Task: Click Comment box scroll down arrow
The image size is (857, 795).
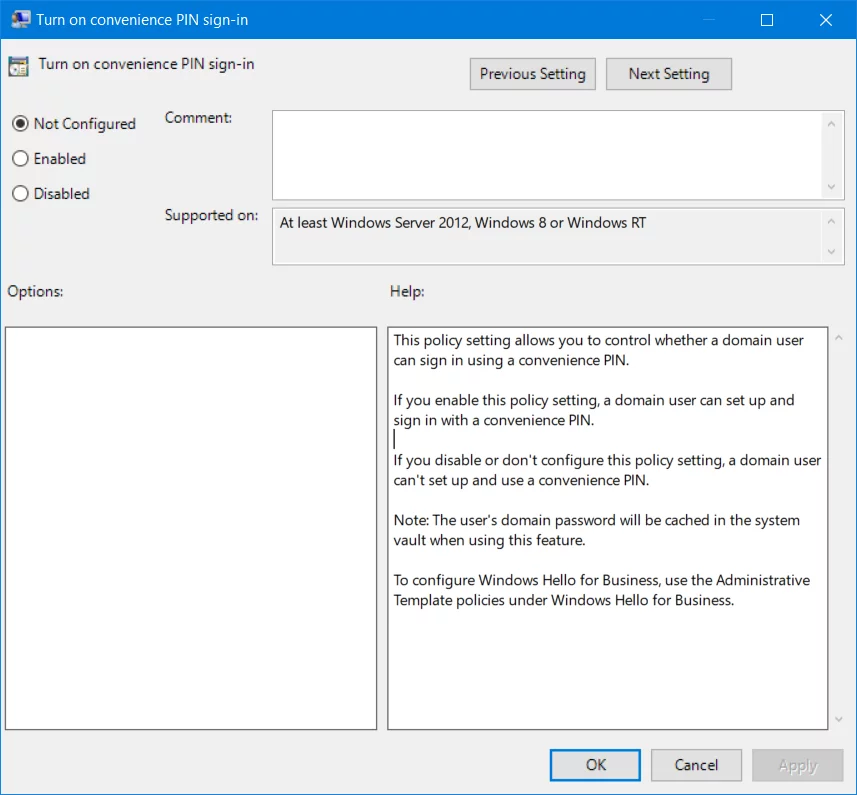Action: 831,187
